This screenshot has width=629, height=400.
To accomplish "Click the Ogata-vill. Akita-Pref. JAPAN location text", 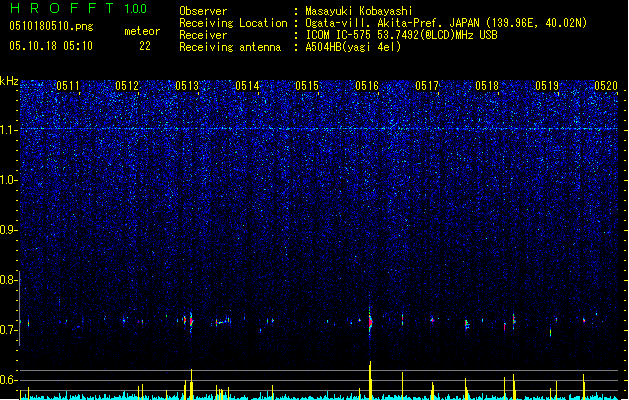I will coord(446,23).
